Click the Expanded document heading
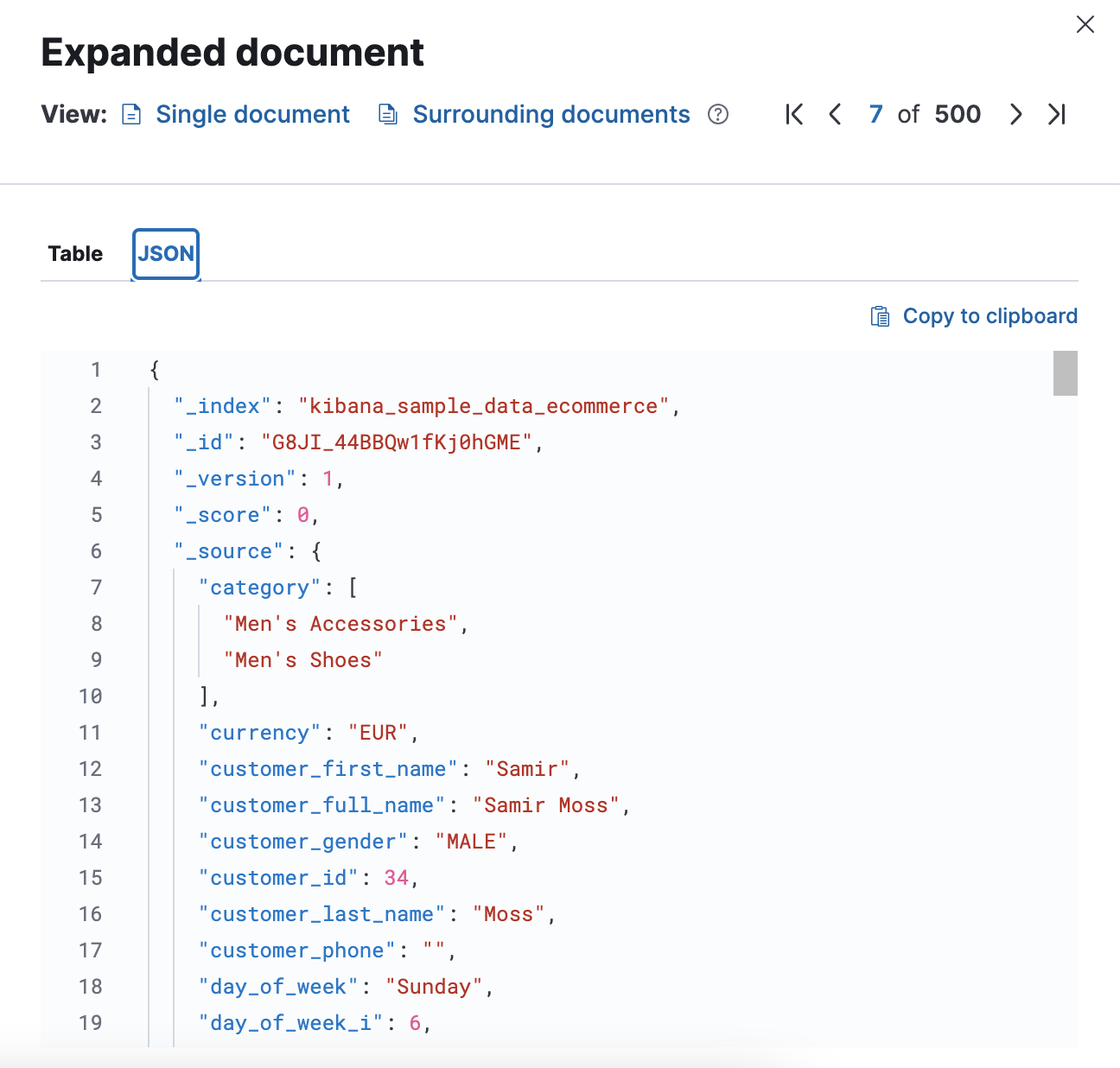The image size is (1120, 1068). pyautogui.click(x=232, y=53)
